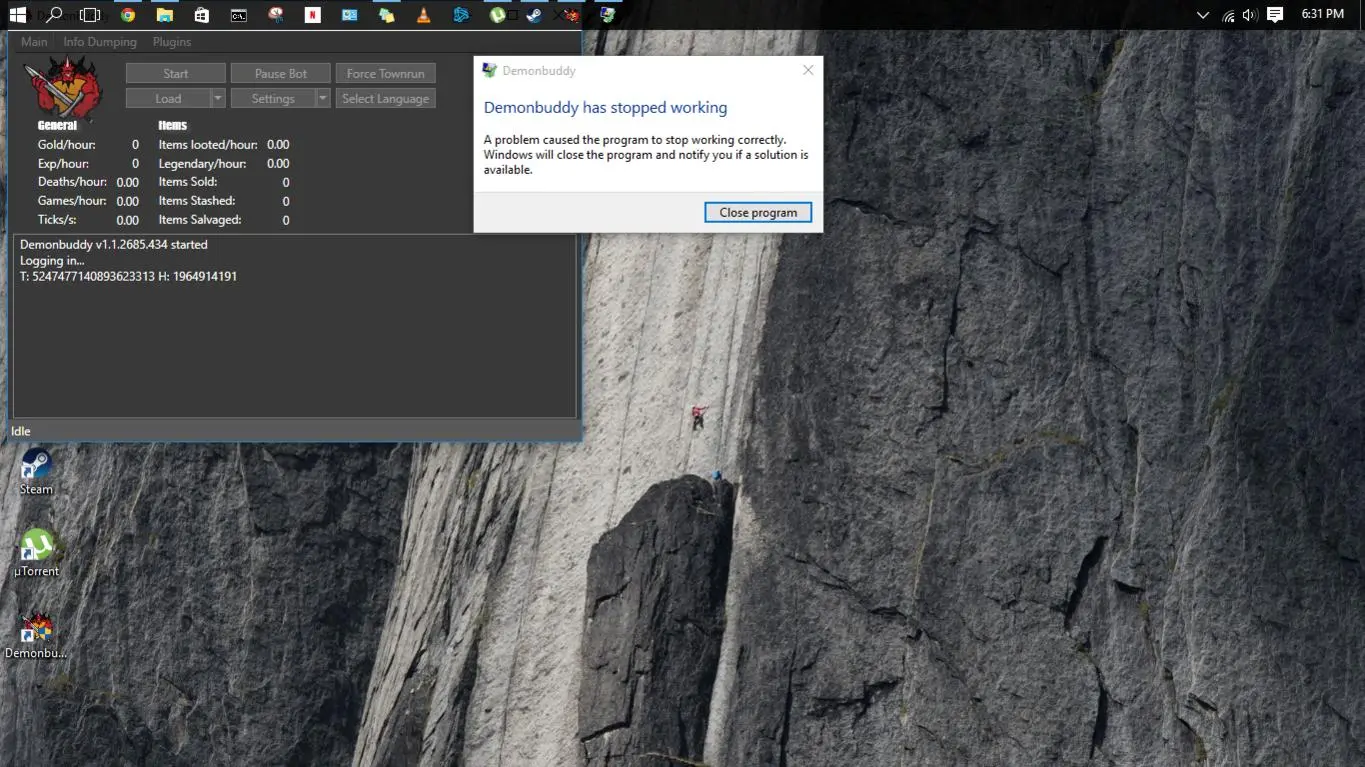Open the Wi-Fi network tray icon
1365x767 pixels.
coord(1229,15)
